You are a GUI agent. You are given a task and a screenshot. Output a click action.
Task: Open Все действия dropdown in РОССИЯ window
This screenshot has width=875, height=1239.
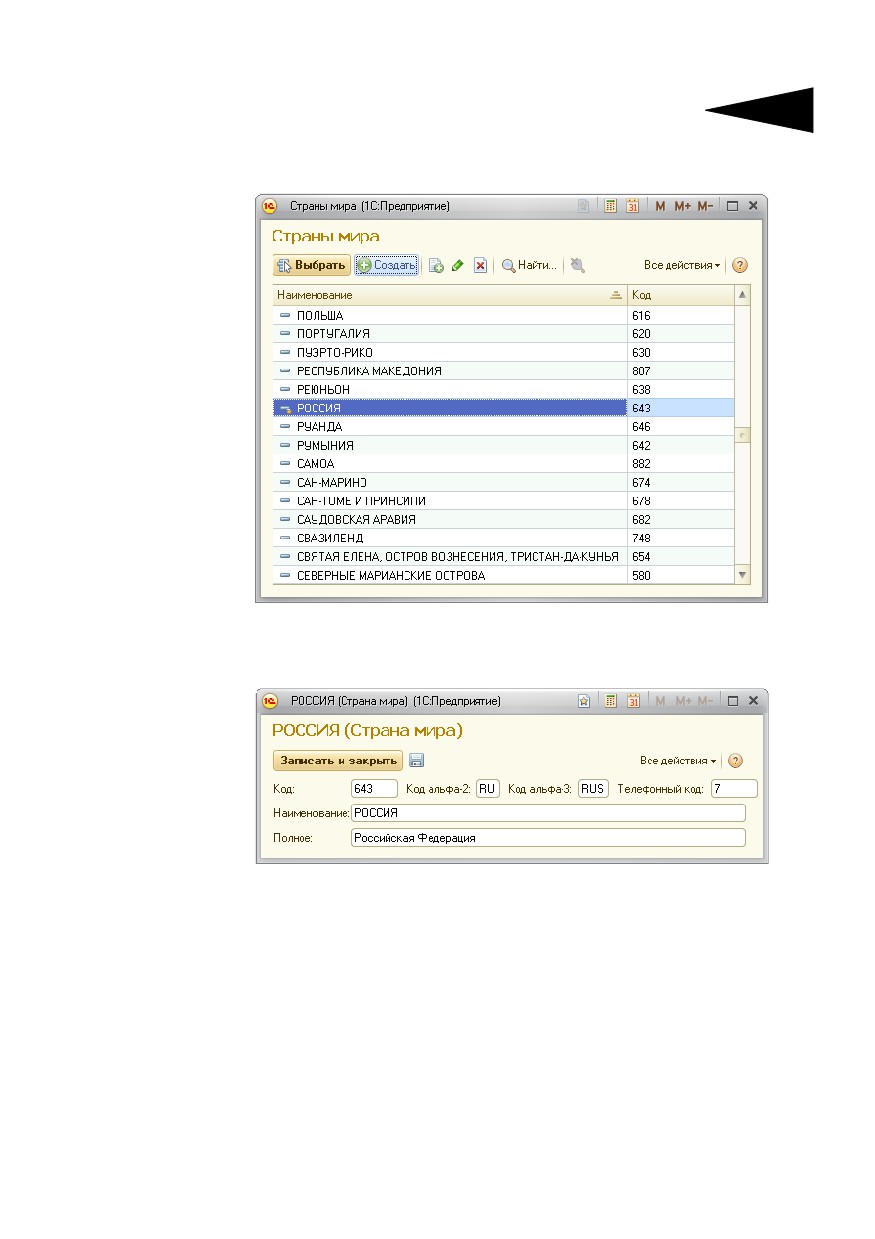tap(679, 761)
